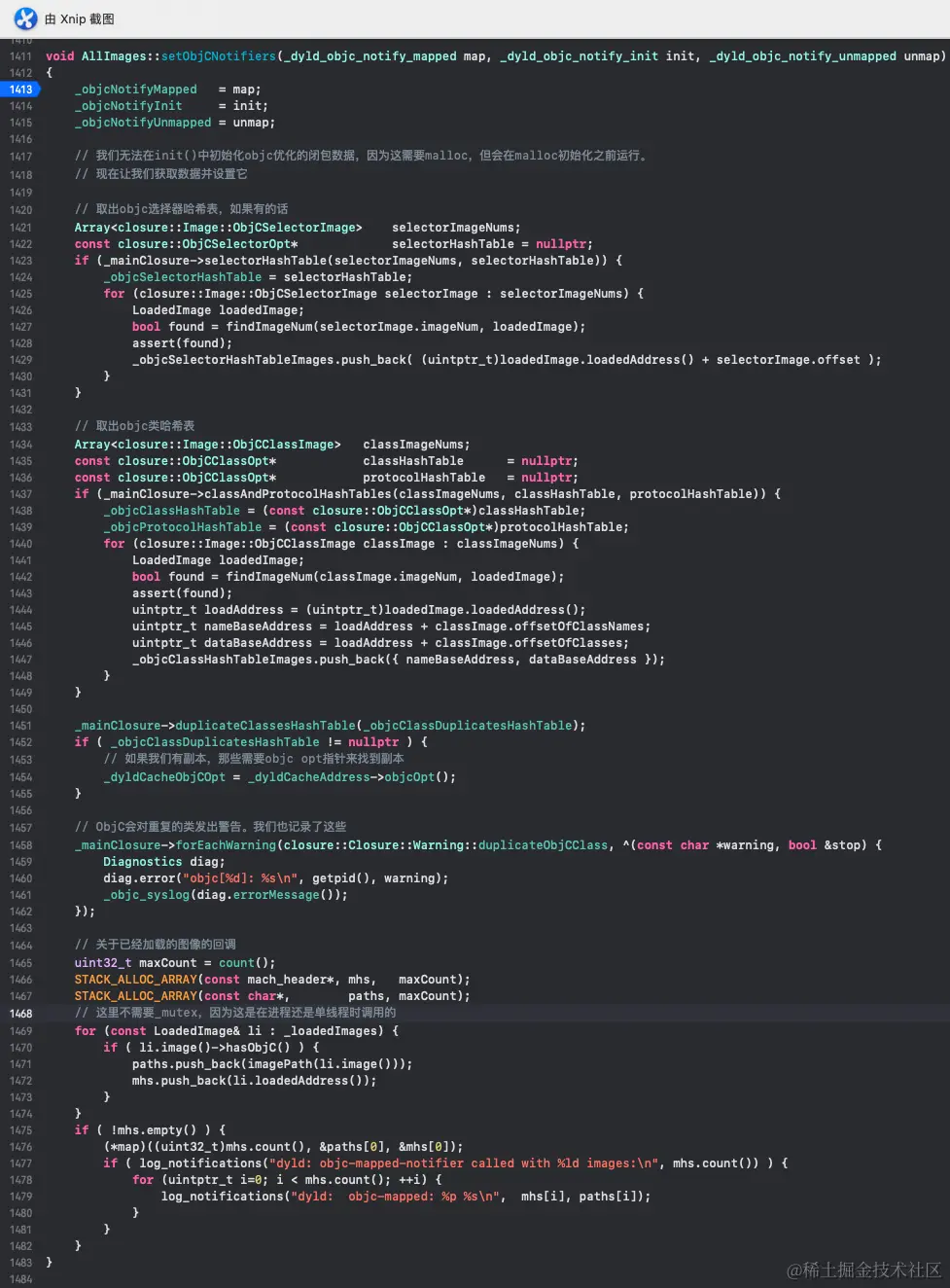This screenshot has height=1288, width=950.
Task: Click _objcSelectorHashTable on line 1424
Action: [x=183, y=277]
